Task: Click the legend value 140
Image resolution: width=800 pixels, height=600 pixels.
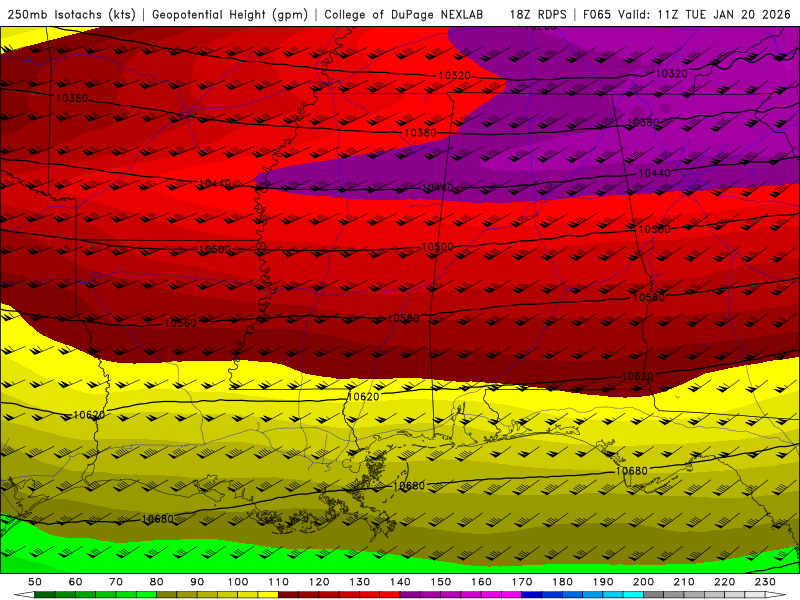Action: [x=401, y=582]
